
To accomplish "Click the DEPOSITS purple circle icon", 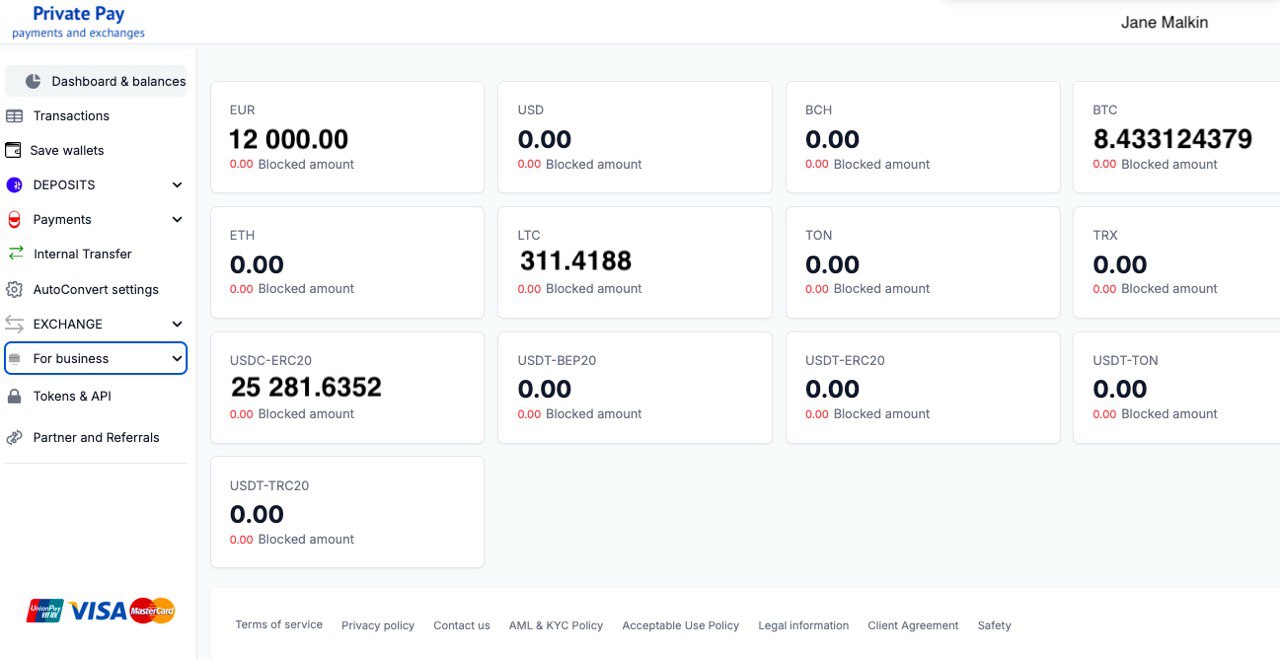I will pos(14,185).
